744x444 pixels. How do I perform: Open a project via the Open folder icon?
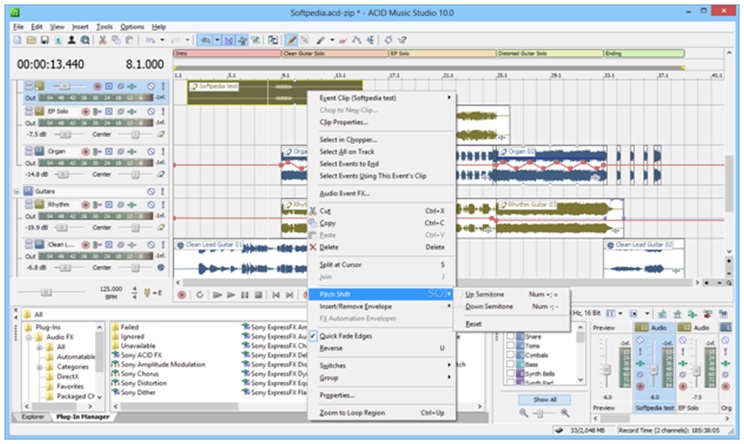(31, 40)
